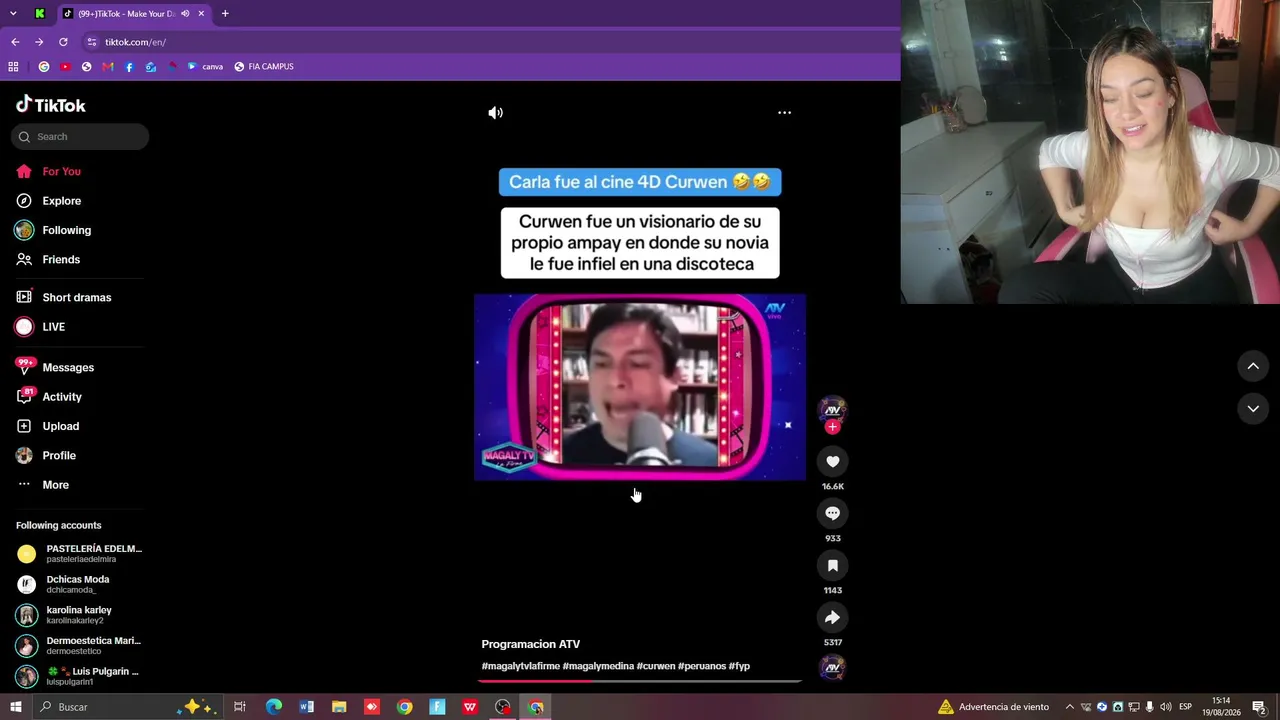Switch to the Kick browser tab

[39, 13]
